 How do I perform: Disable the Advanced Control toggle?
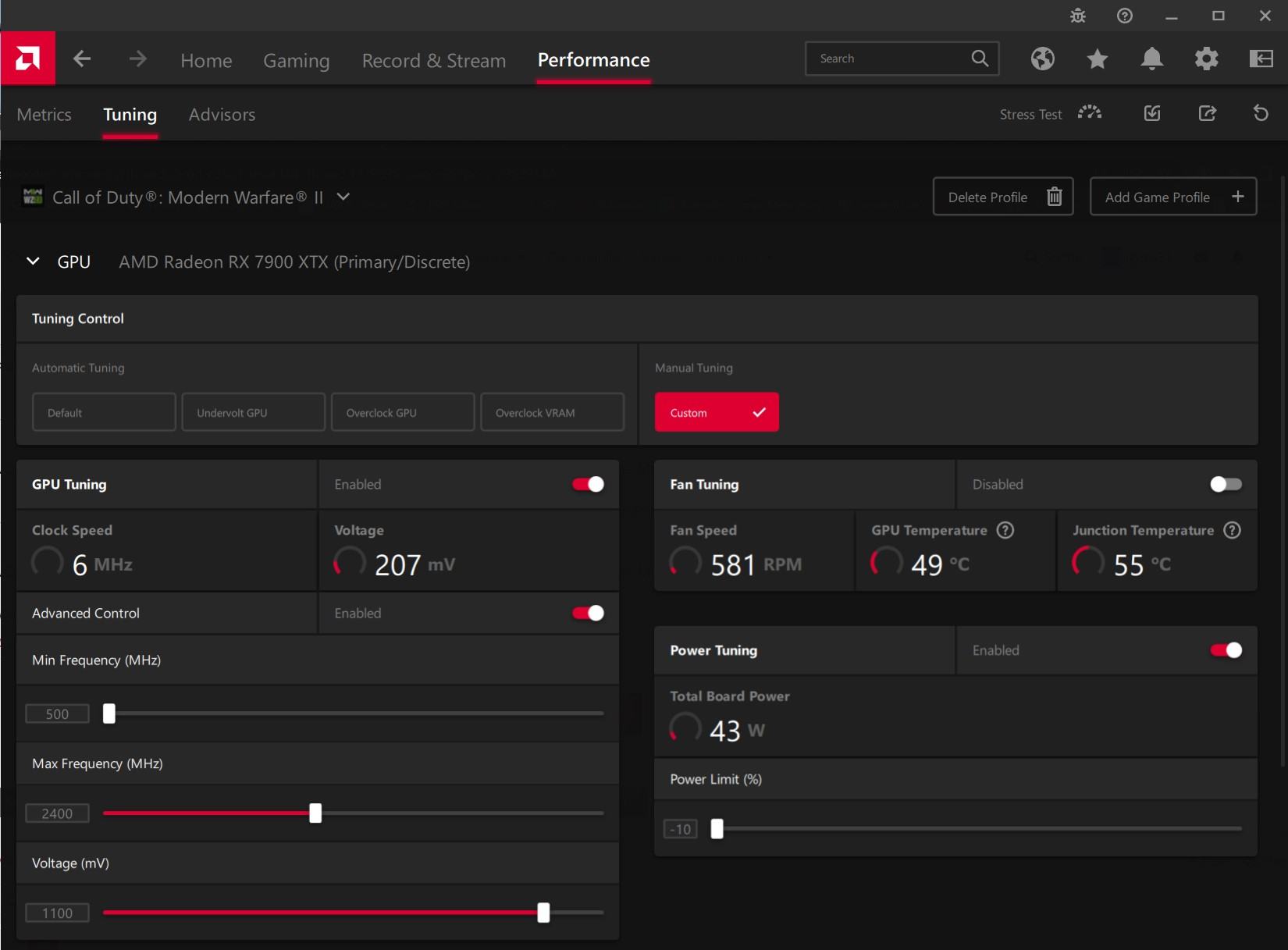(588, 613)
